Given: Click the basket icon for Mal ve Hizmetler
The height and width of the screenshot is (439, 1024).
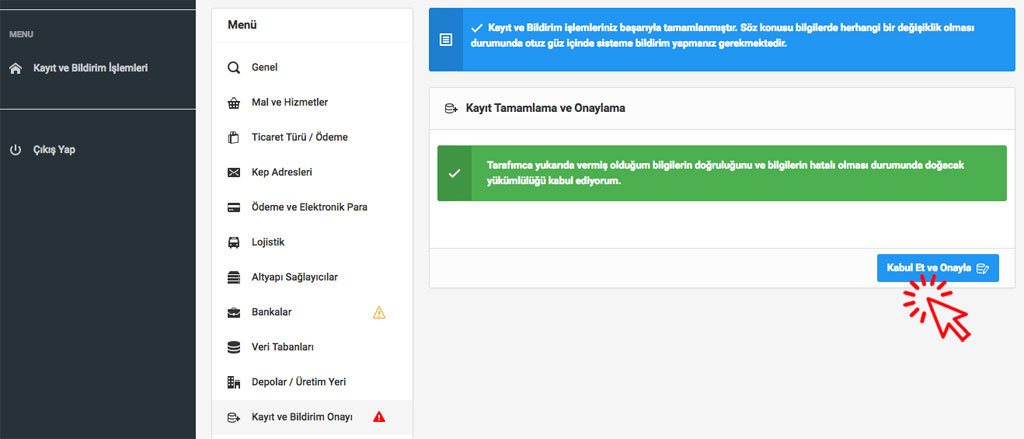Looking at the screenshot, I should click(x=234, y=103).
